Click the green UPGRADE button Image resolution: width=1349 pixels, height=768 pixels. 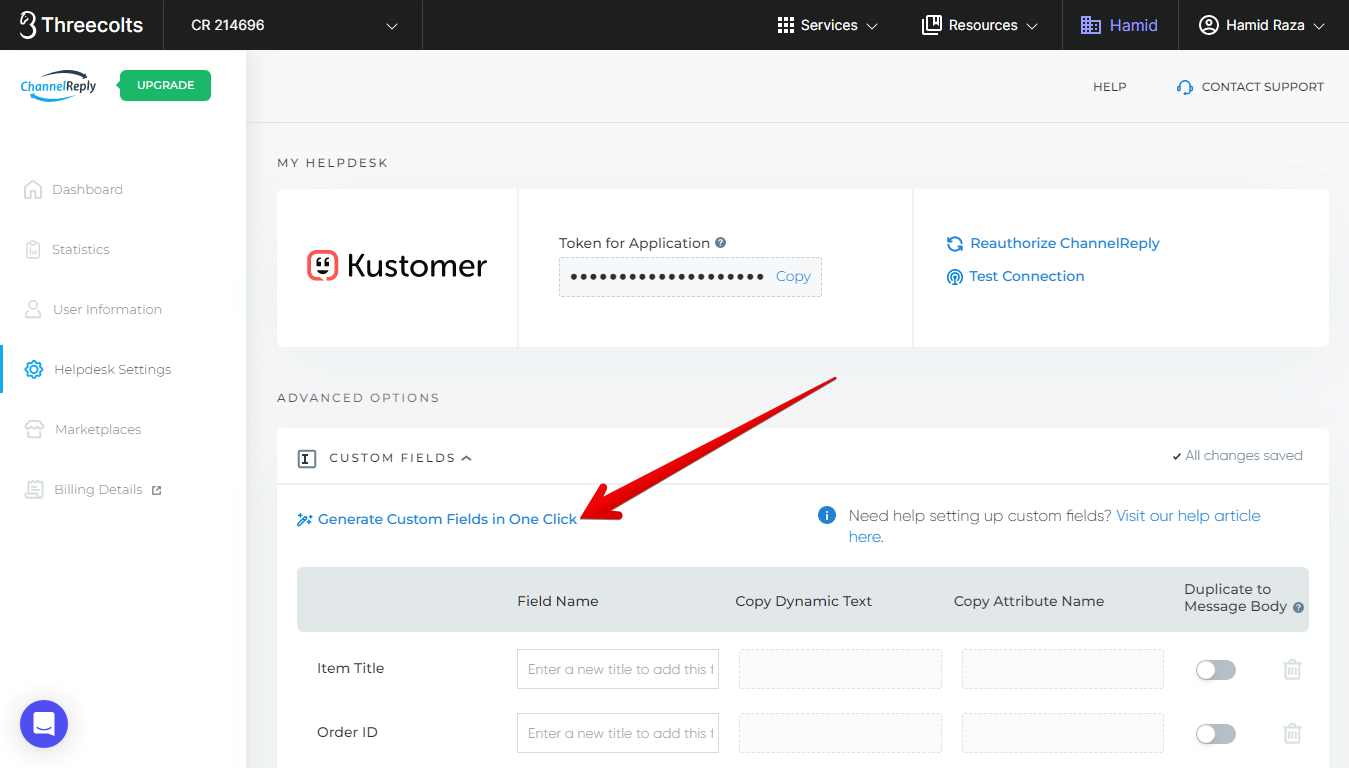165,85
